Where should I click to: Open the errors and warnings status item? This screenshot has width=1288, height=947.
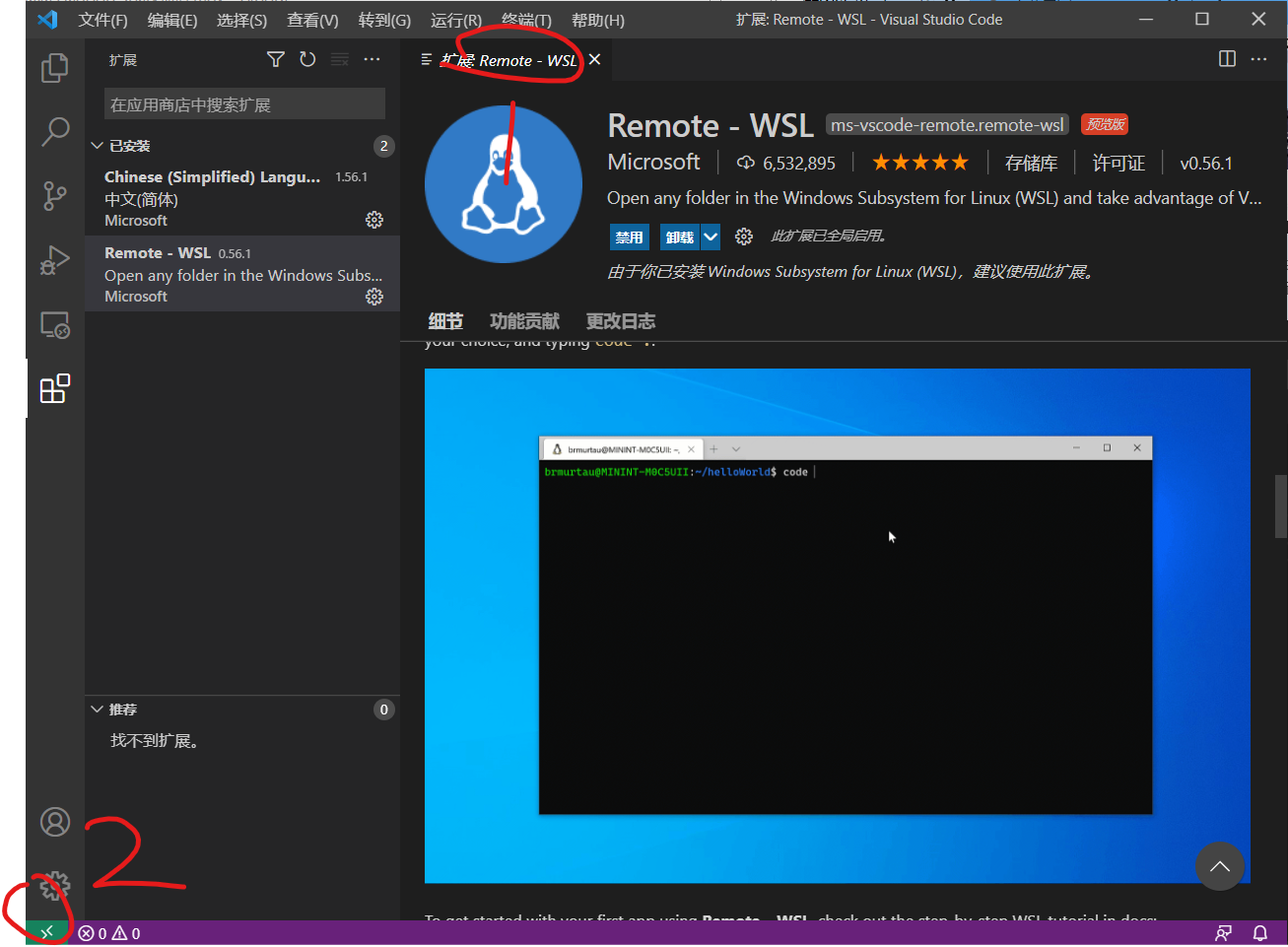coord(109,933)
